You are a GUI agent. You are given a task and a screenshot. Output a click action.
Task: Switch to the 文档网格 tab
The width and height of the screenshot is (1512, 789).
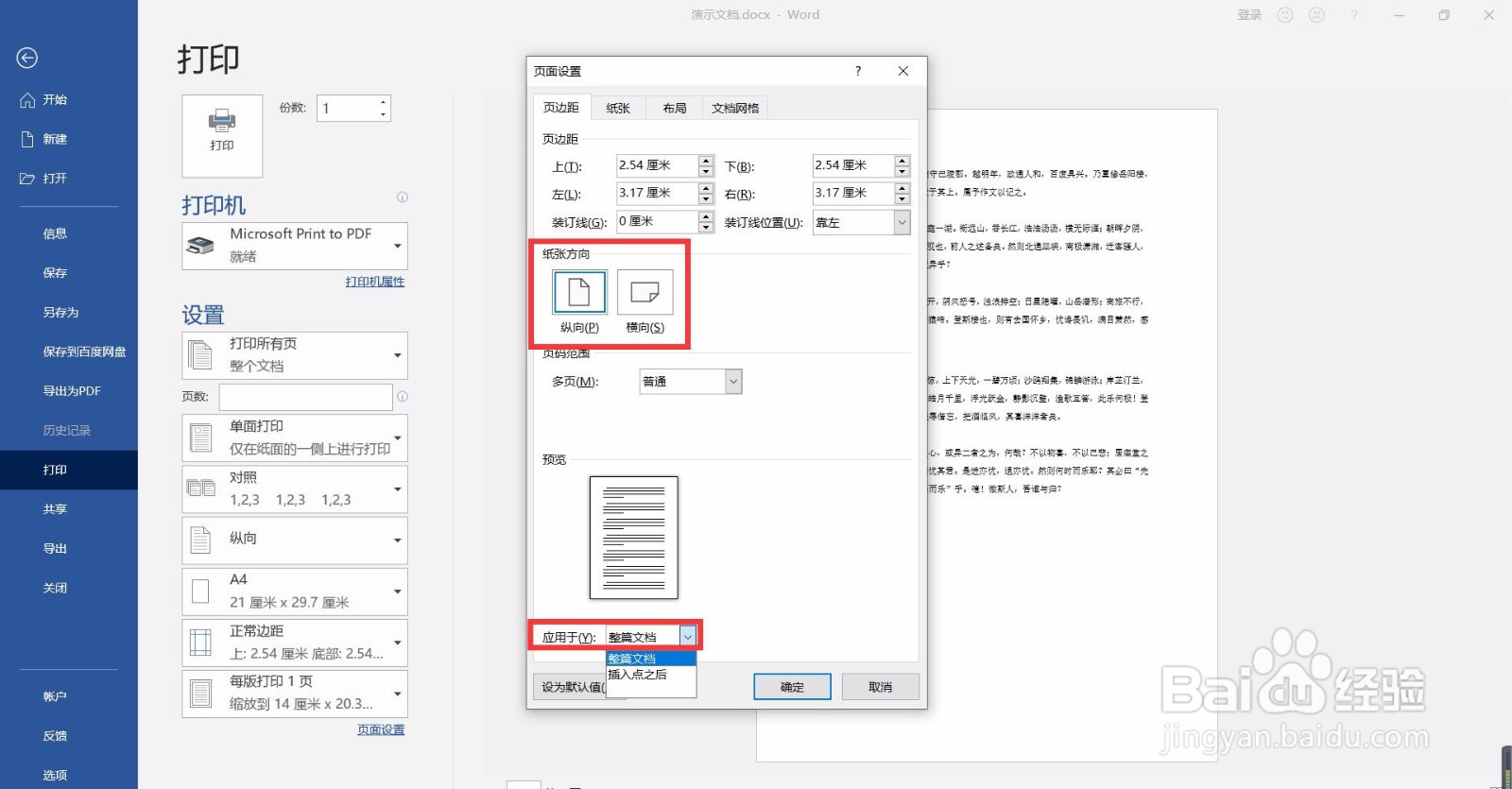(x=735, y=109)
